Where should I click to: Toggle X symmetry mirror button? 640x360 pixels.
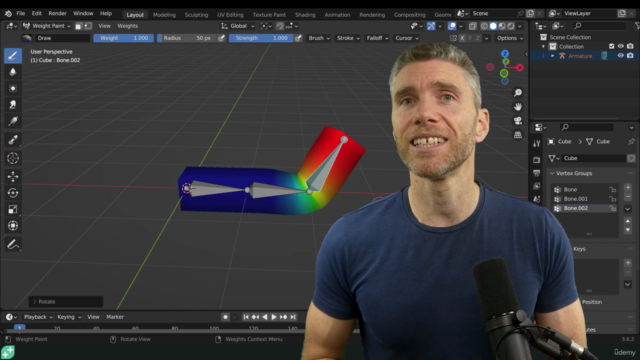462,38
